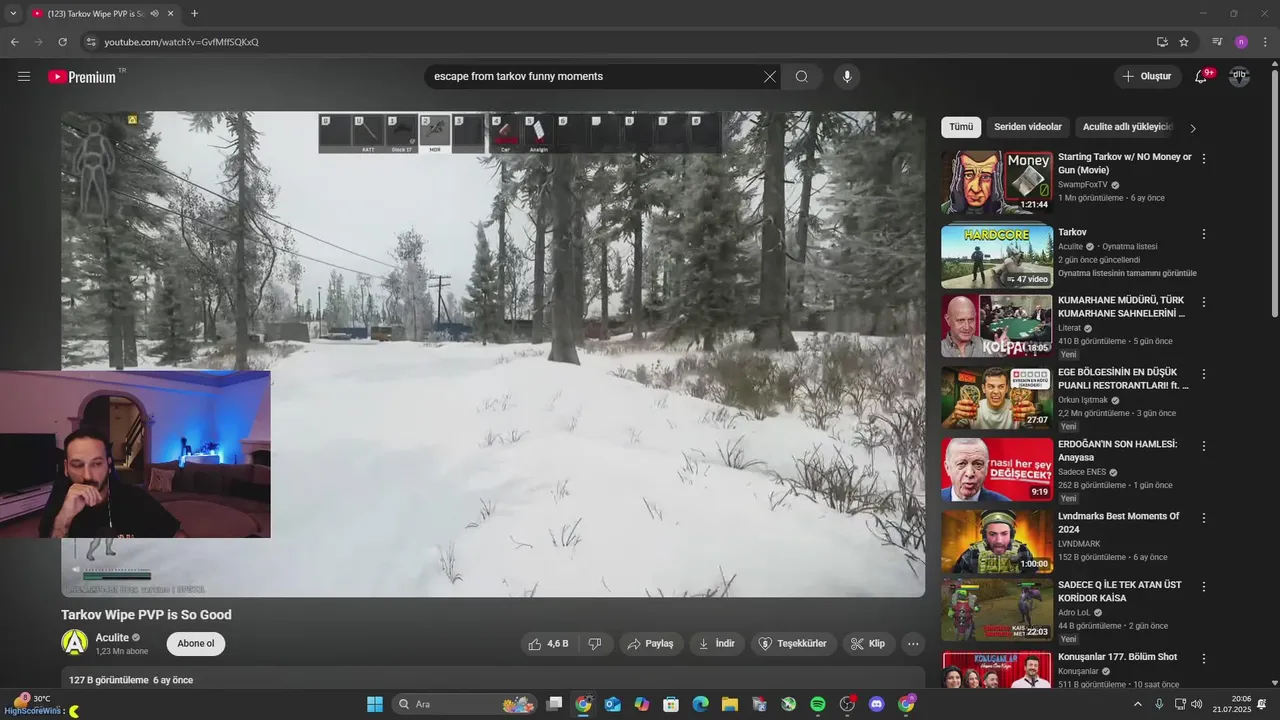This screenshot has width=1280, height=720.
Task: Bookmark this page with star icon
Action: 1184,42
